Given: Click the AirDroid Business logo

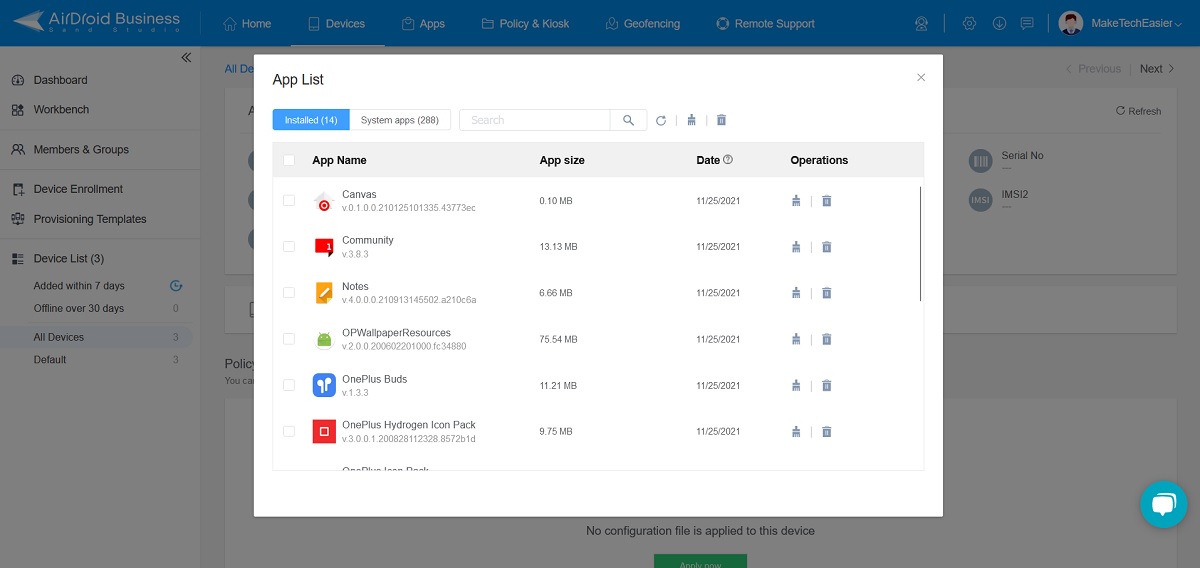Looking at the screenshot, I should click(97, 22).
